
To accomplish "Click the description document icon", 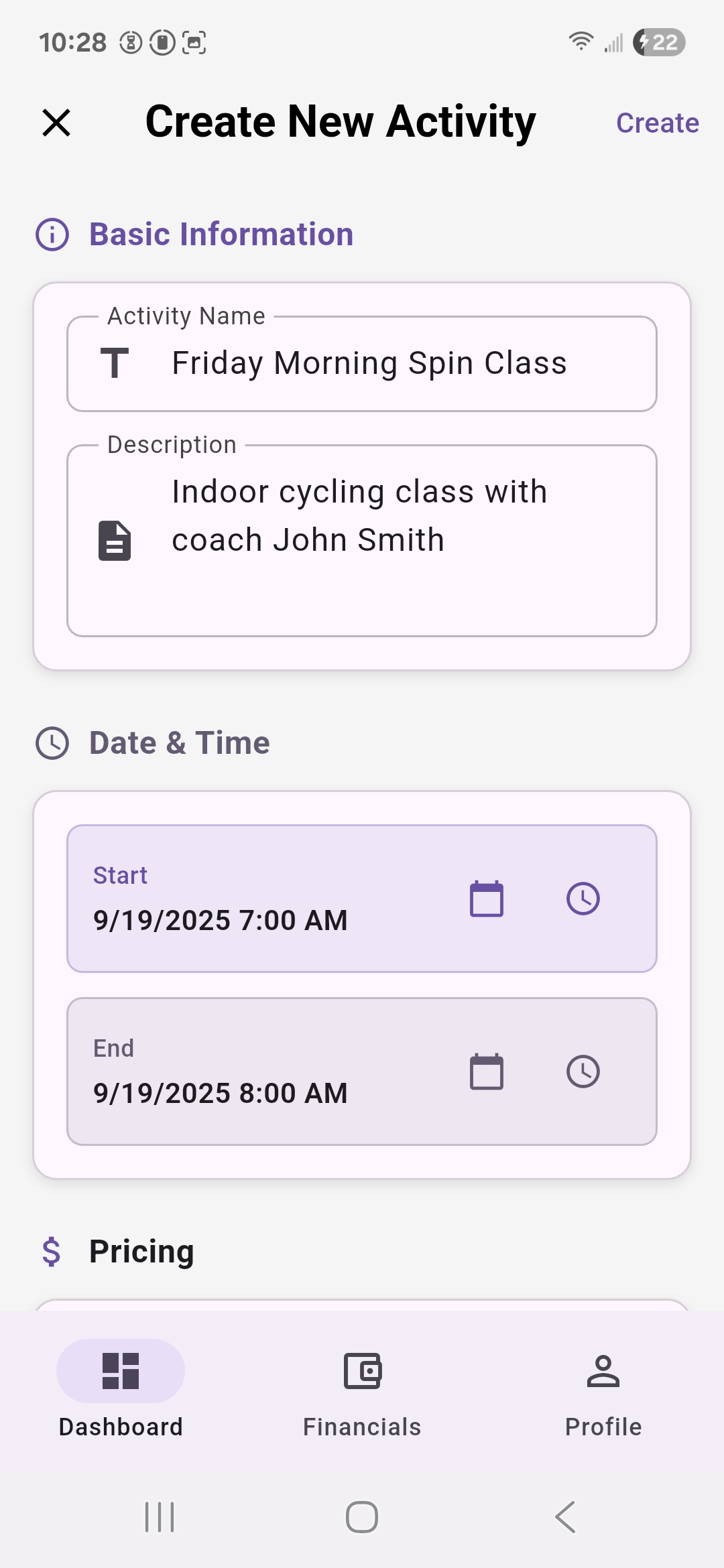I will [113, 540].
